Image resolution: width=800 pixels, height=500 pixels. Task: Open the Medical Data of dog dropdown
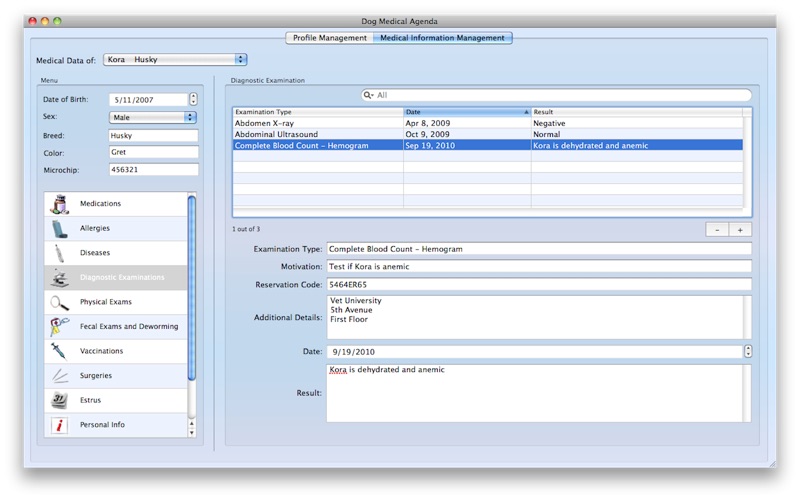click(x=175, y=60)
